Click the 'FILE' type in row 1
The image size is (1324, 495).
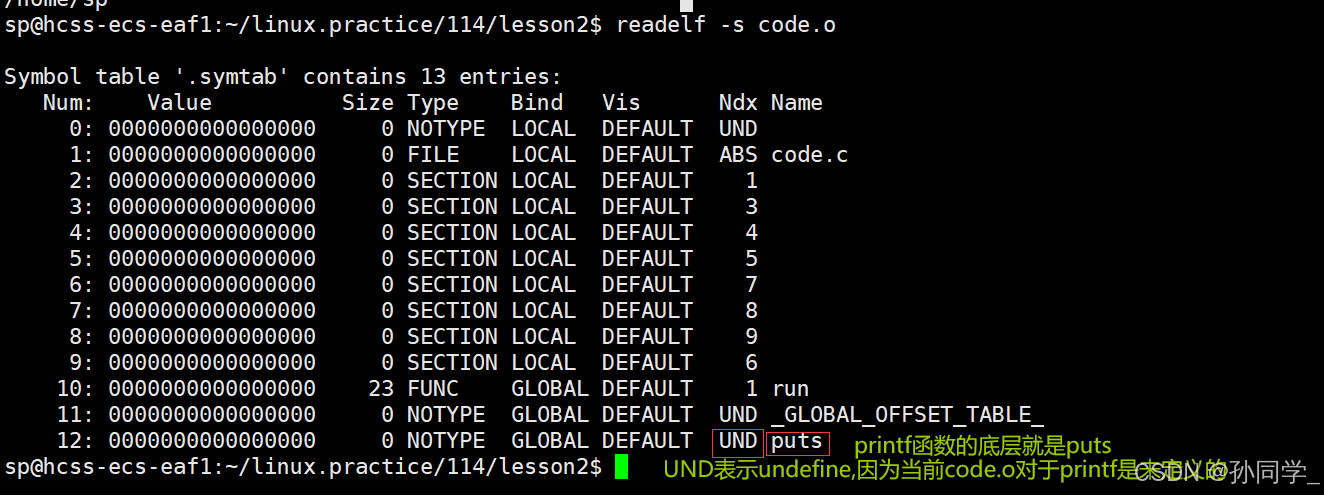pos(433,155)
